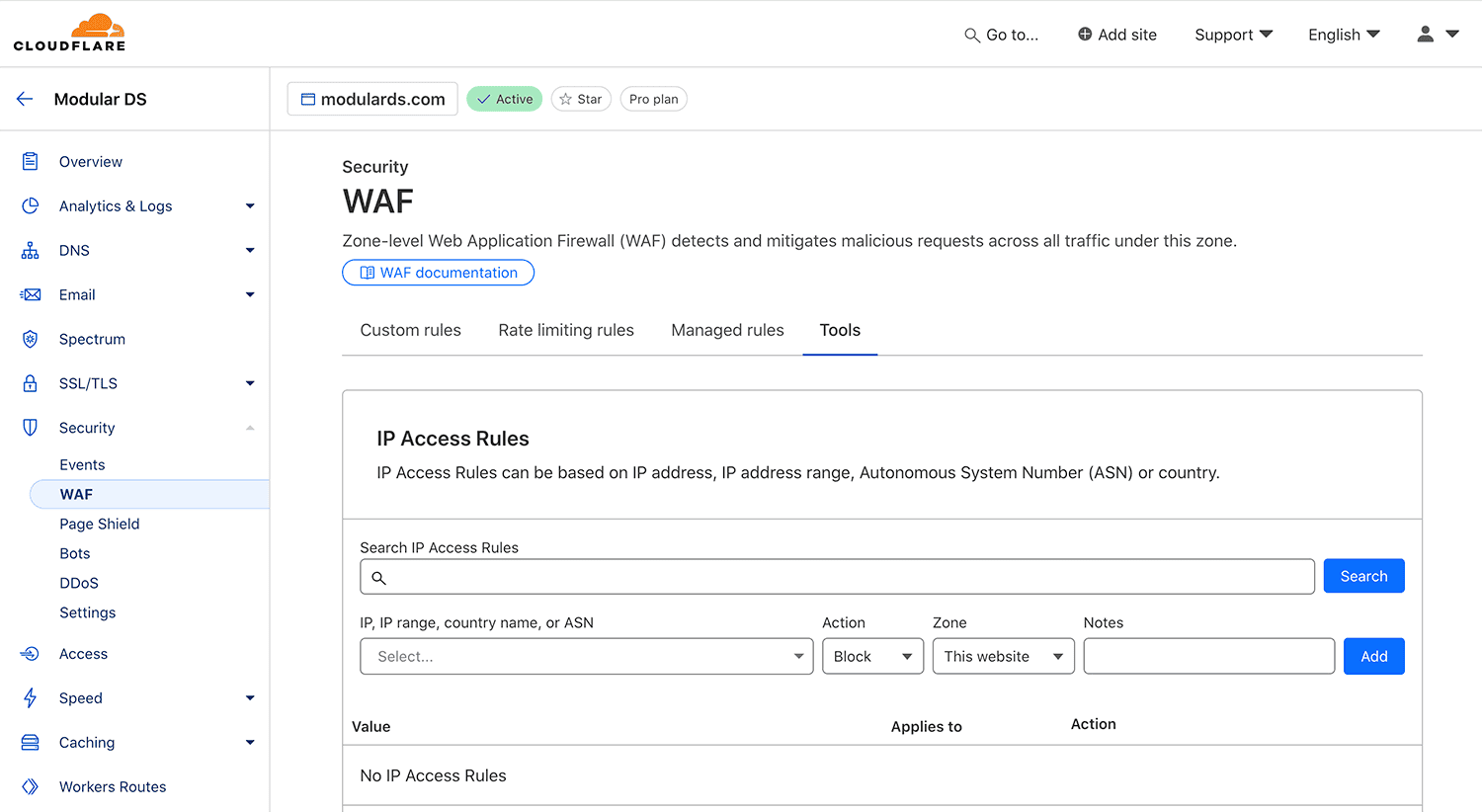Click the Active status badge
1482x812 pixels.
pyautogui.click(x=504, y=99)
